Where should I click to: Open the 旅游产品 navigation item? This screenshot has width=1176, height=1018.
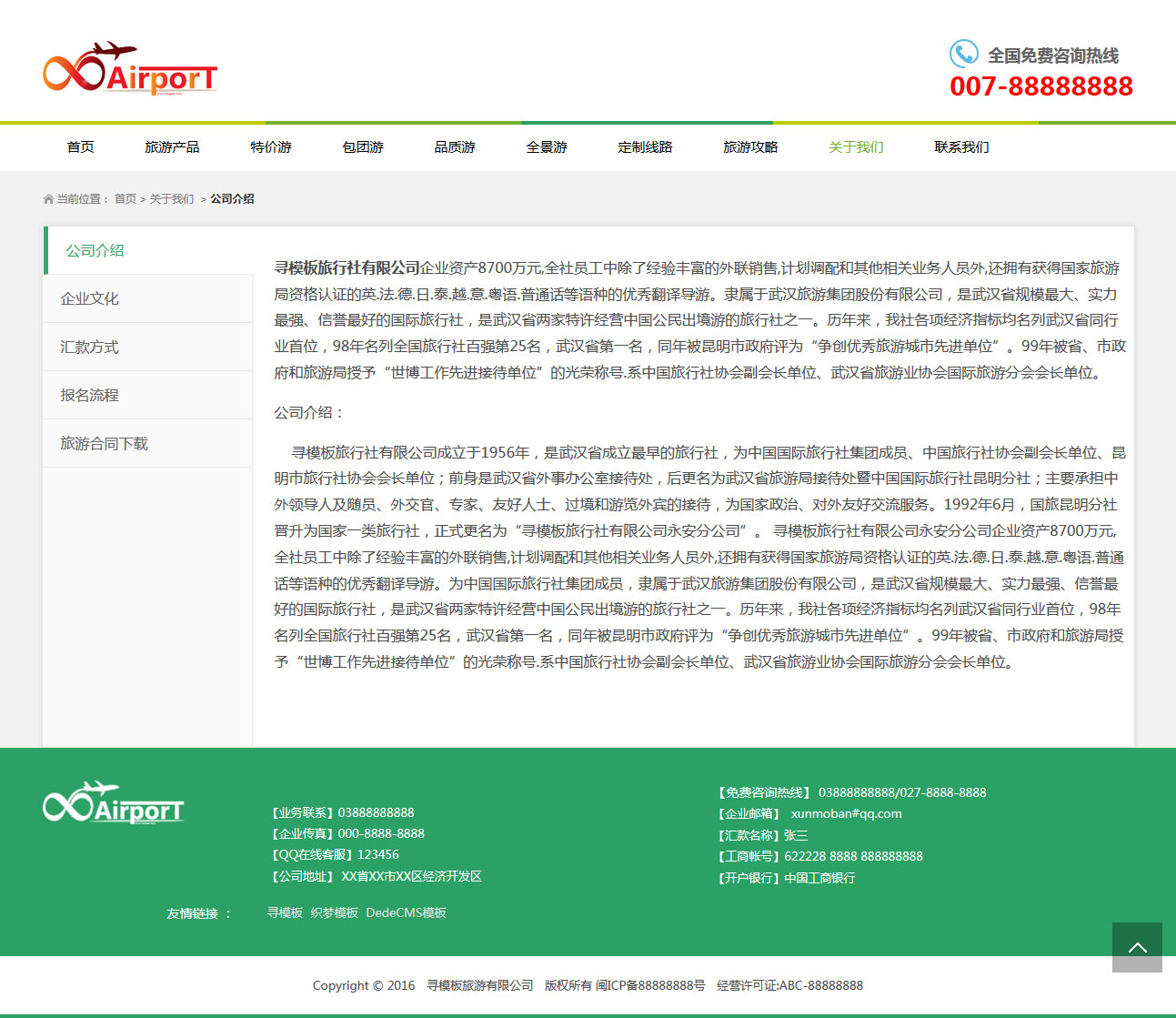click(172, 147)
